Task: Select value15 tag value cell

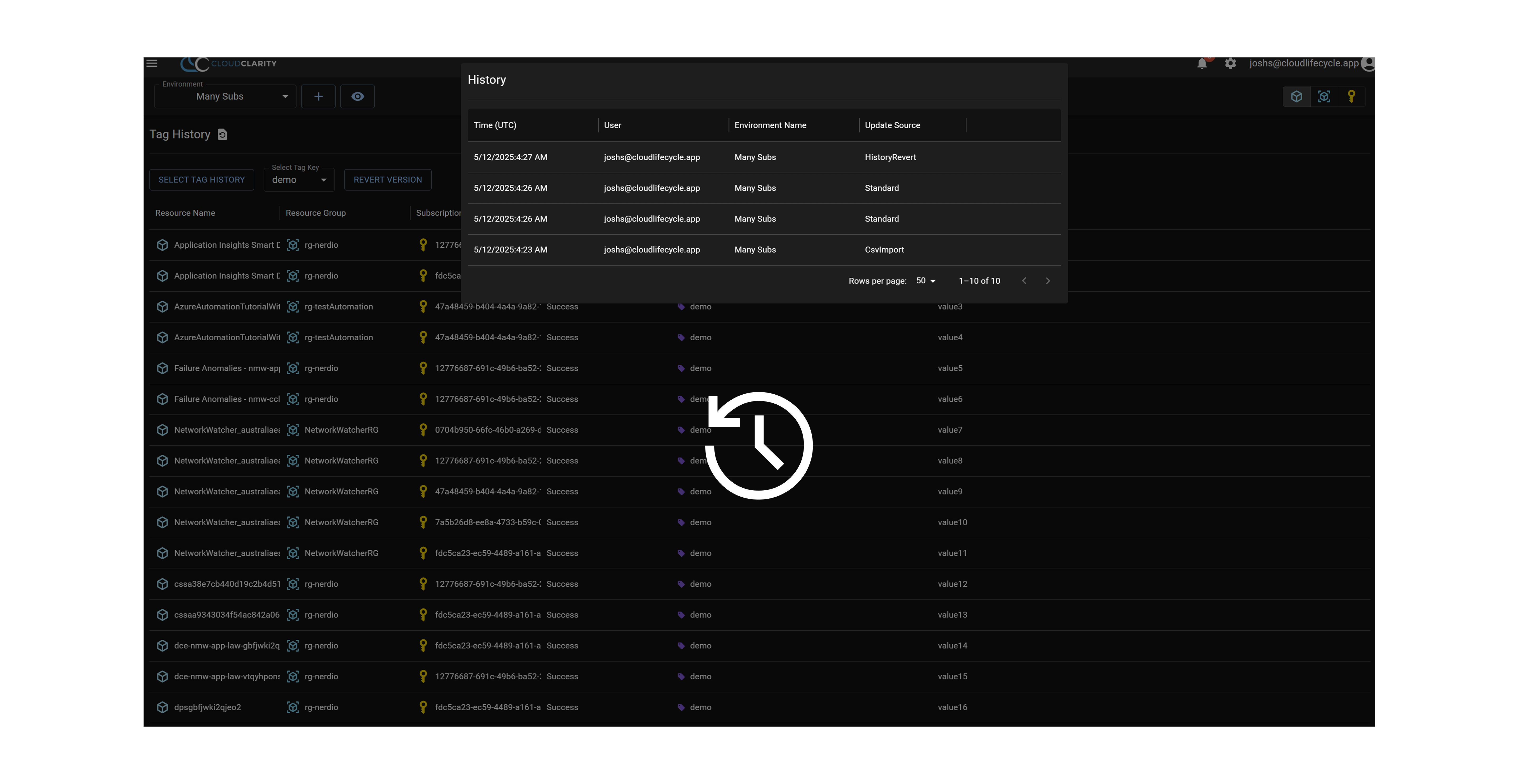Action: point(952,677)
